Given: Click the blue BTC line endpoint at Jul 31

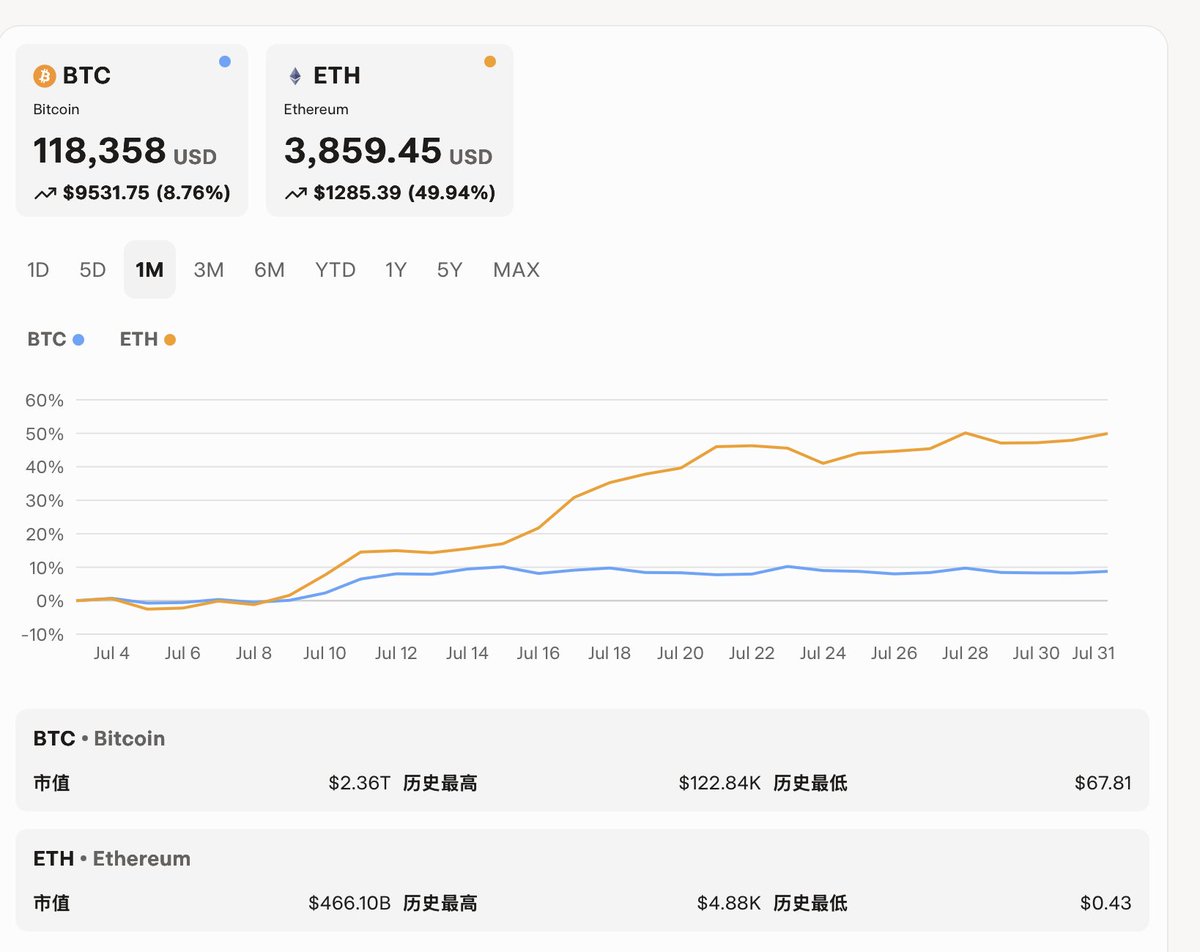Looking at the screenshot, I should coord(1106,571).
